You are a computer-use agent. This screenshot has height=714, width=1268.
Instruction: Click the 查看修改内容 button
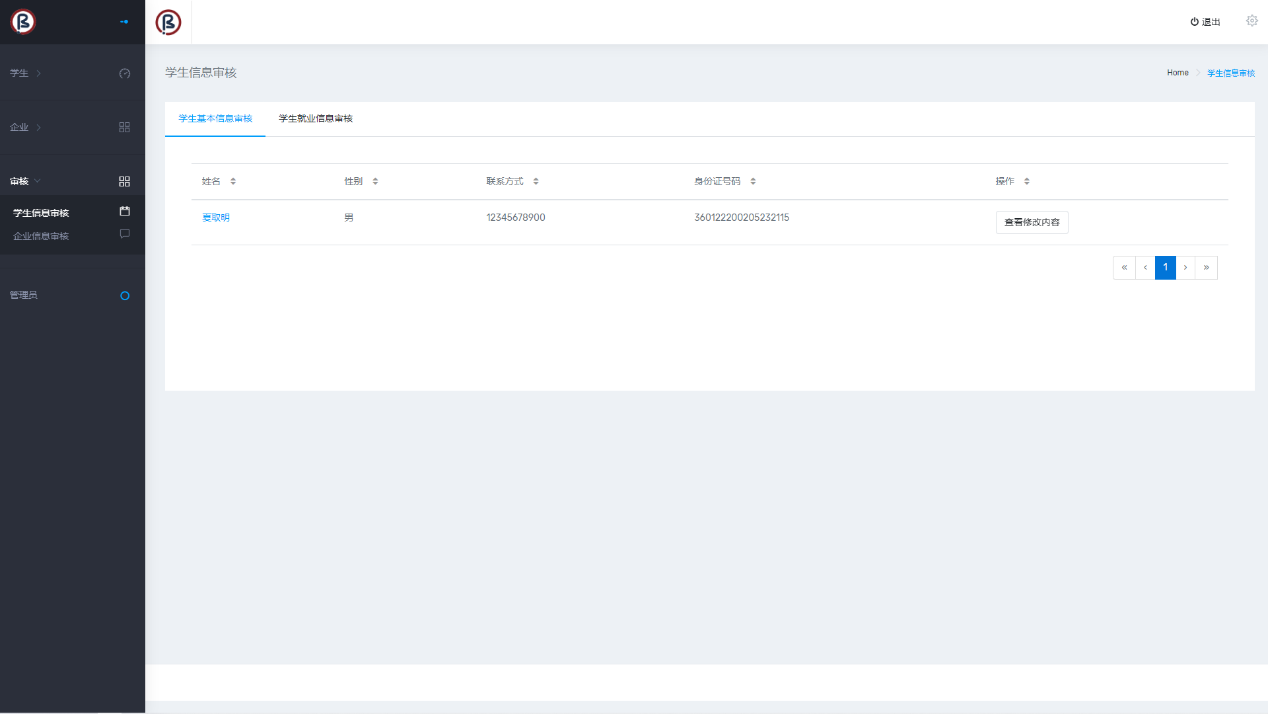point(1032,222)
